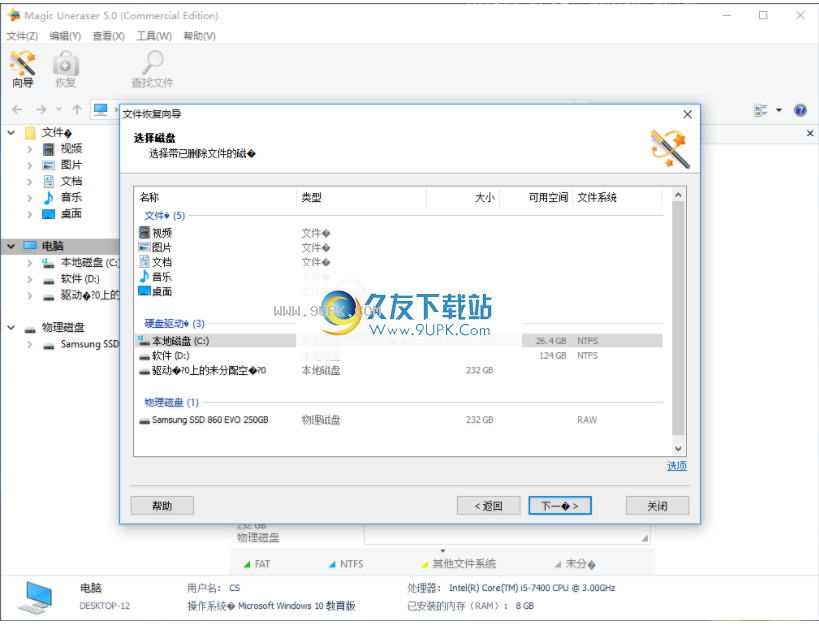Select Samsung SSD in sidebar tree

90,344
